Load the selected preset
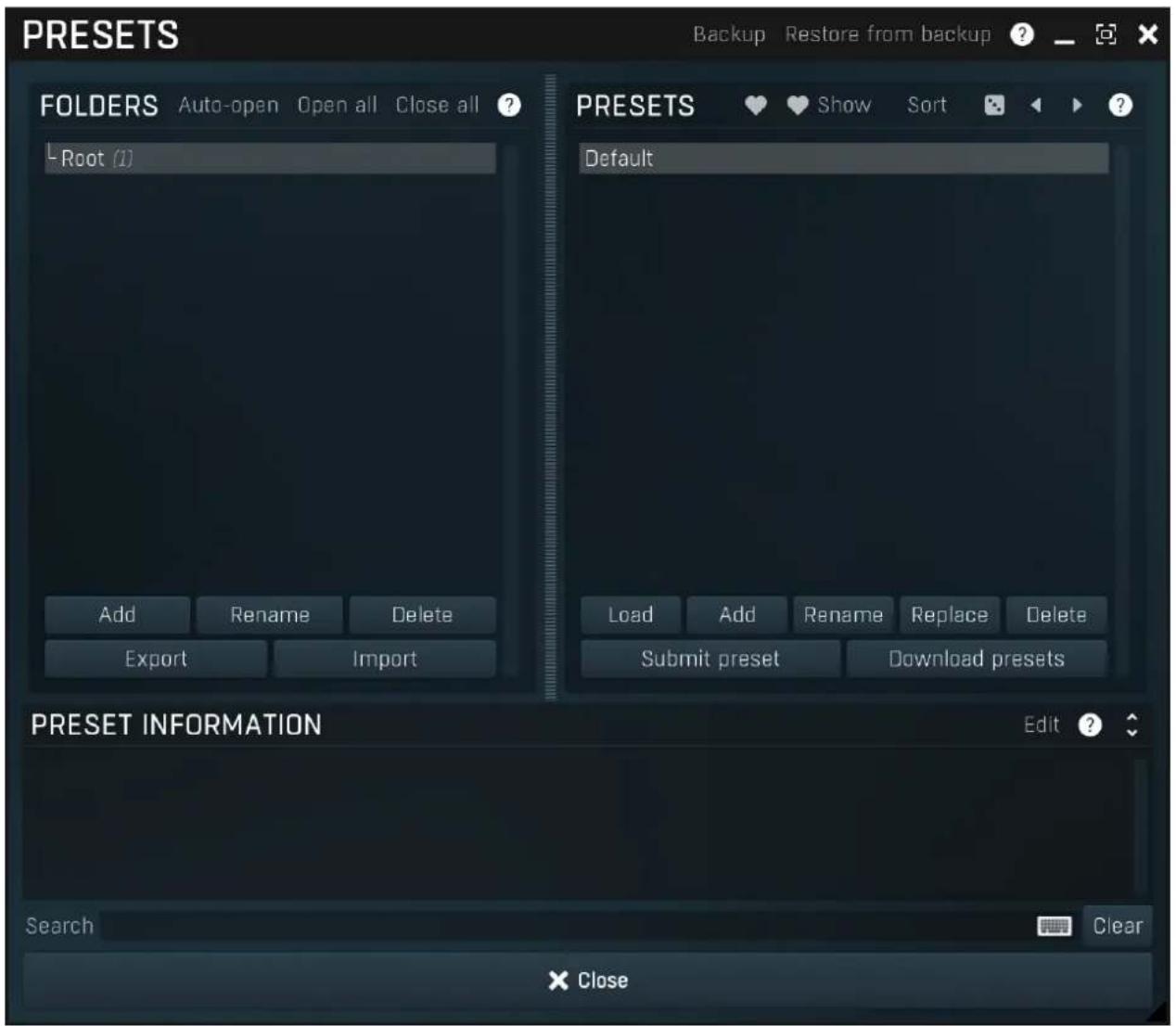Viewport: 1176px width, 1026px height. (631, 615)
